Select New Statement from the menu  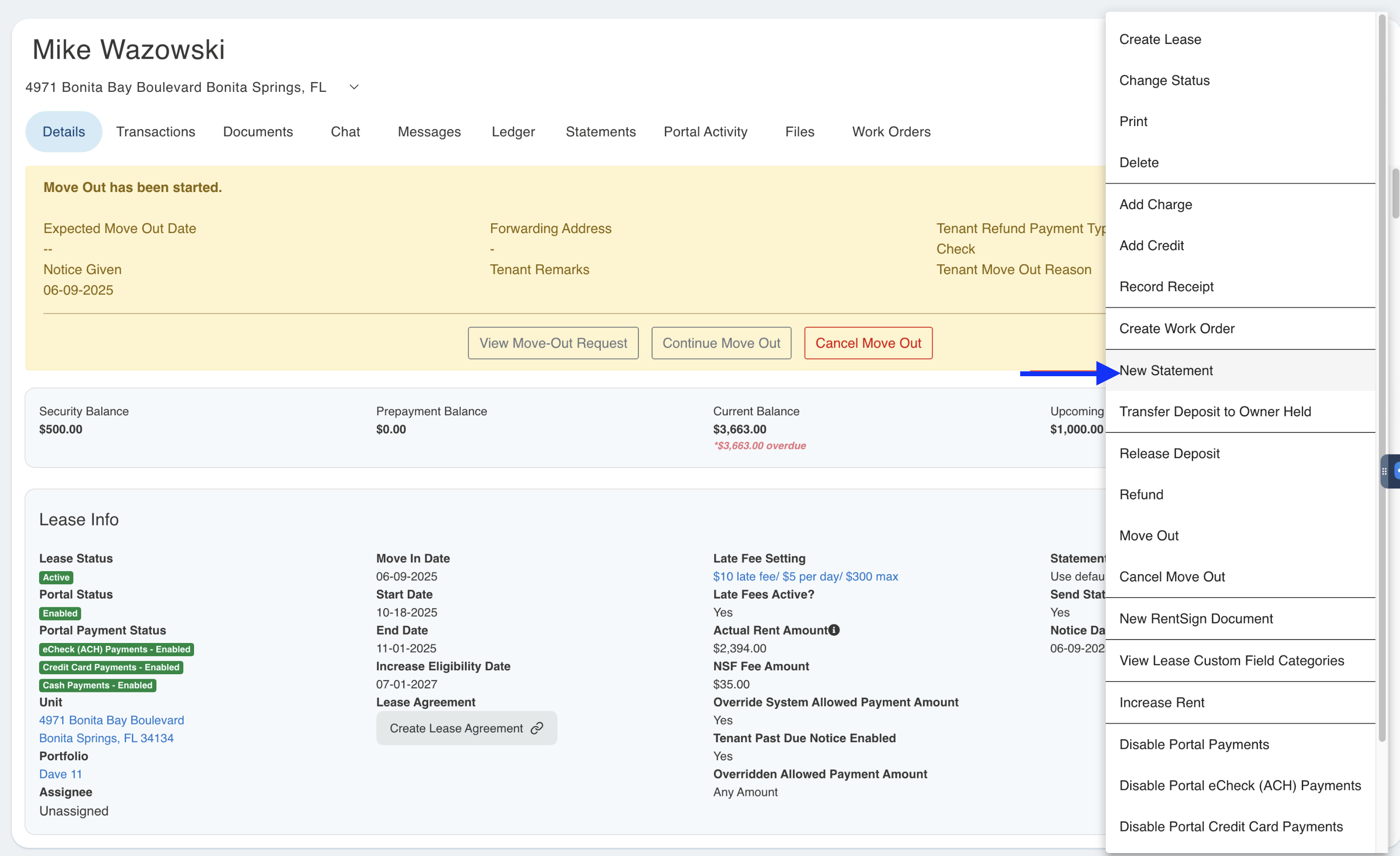(x=1166, y=370)
